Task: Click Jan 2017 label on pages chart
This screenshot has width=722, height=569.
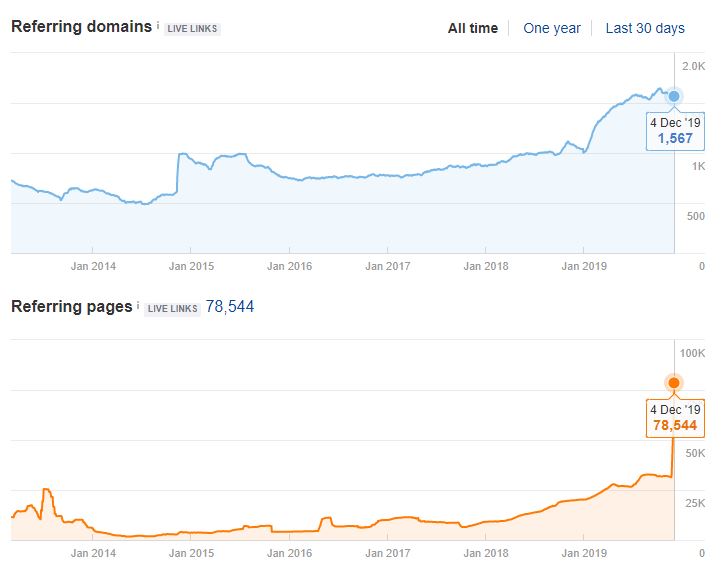Action: [387, 553]
